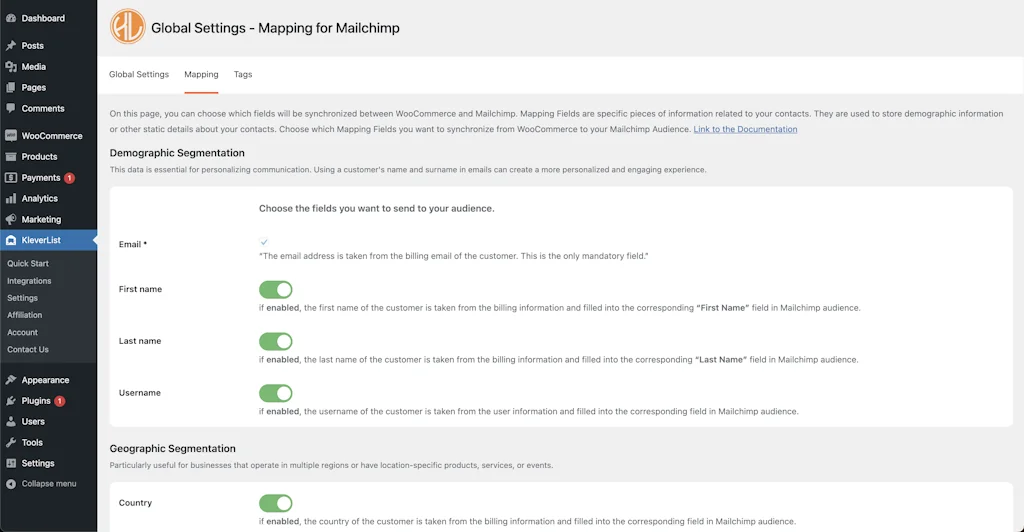Open the Analytics menu label

click(x=40, y=198)
